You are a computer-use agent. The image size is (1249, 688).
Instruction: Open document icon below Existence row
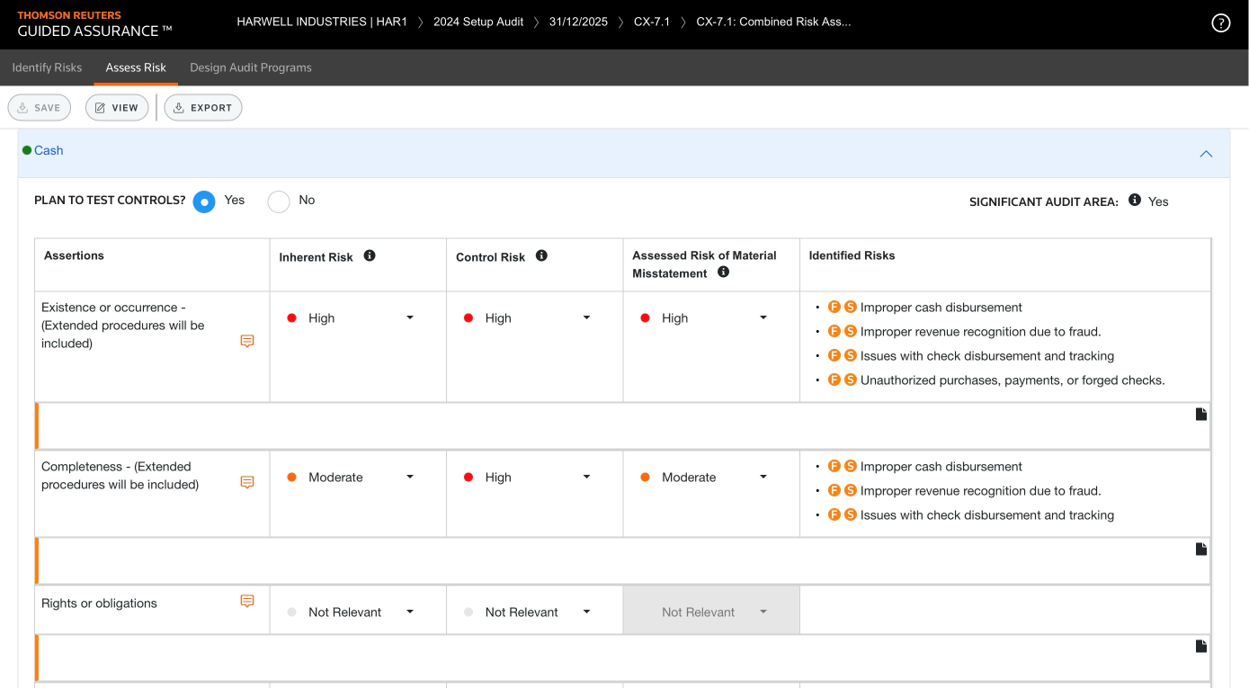pos(1201,414)
